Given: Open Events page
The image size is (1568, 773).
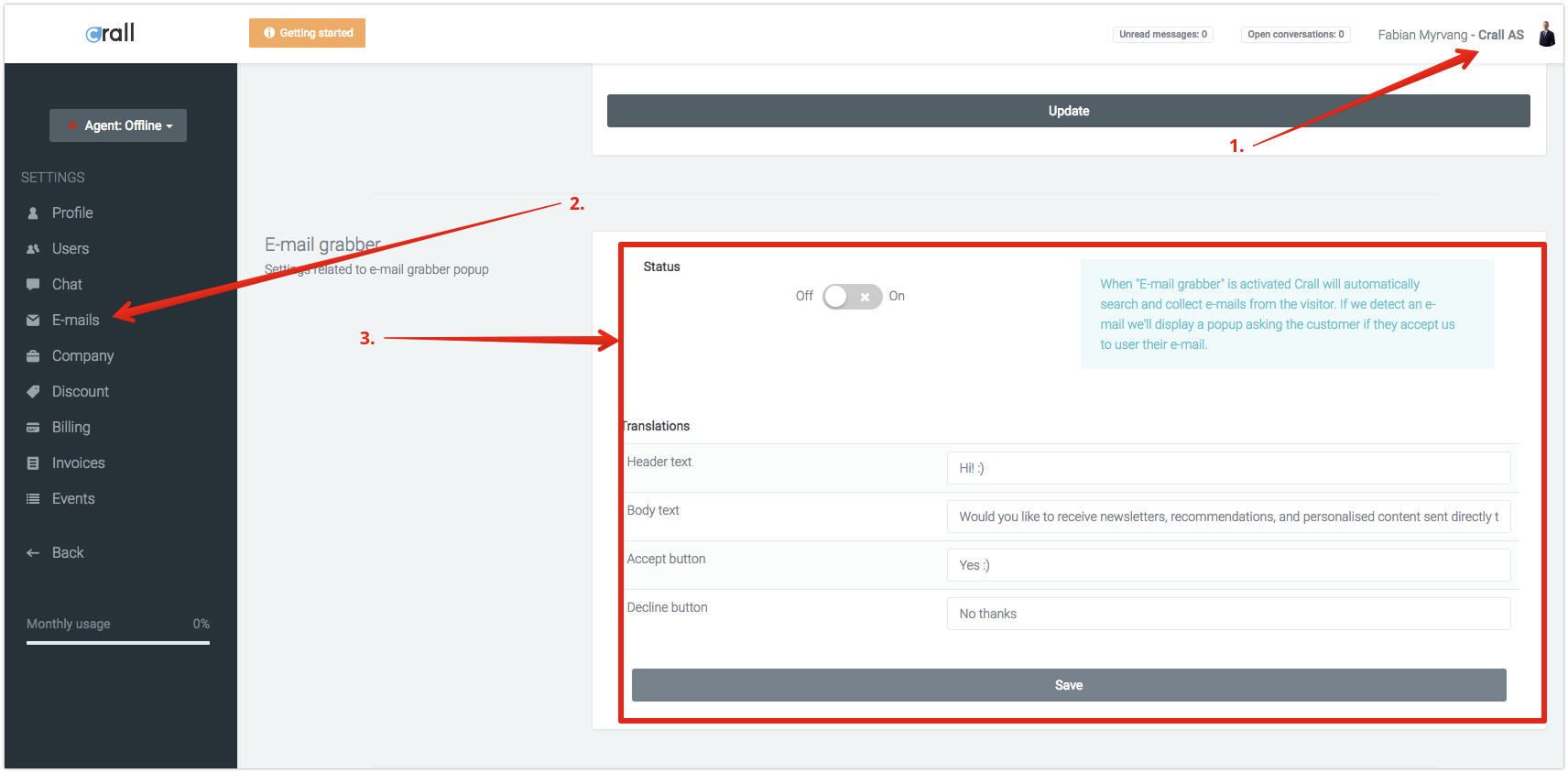Looking at the screenshot, I should pos(73,499).
